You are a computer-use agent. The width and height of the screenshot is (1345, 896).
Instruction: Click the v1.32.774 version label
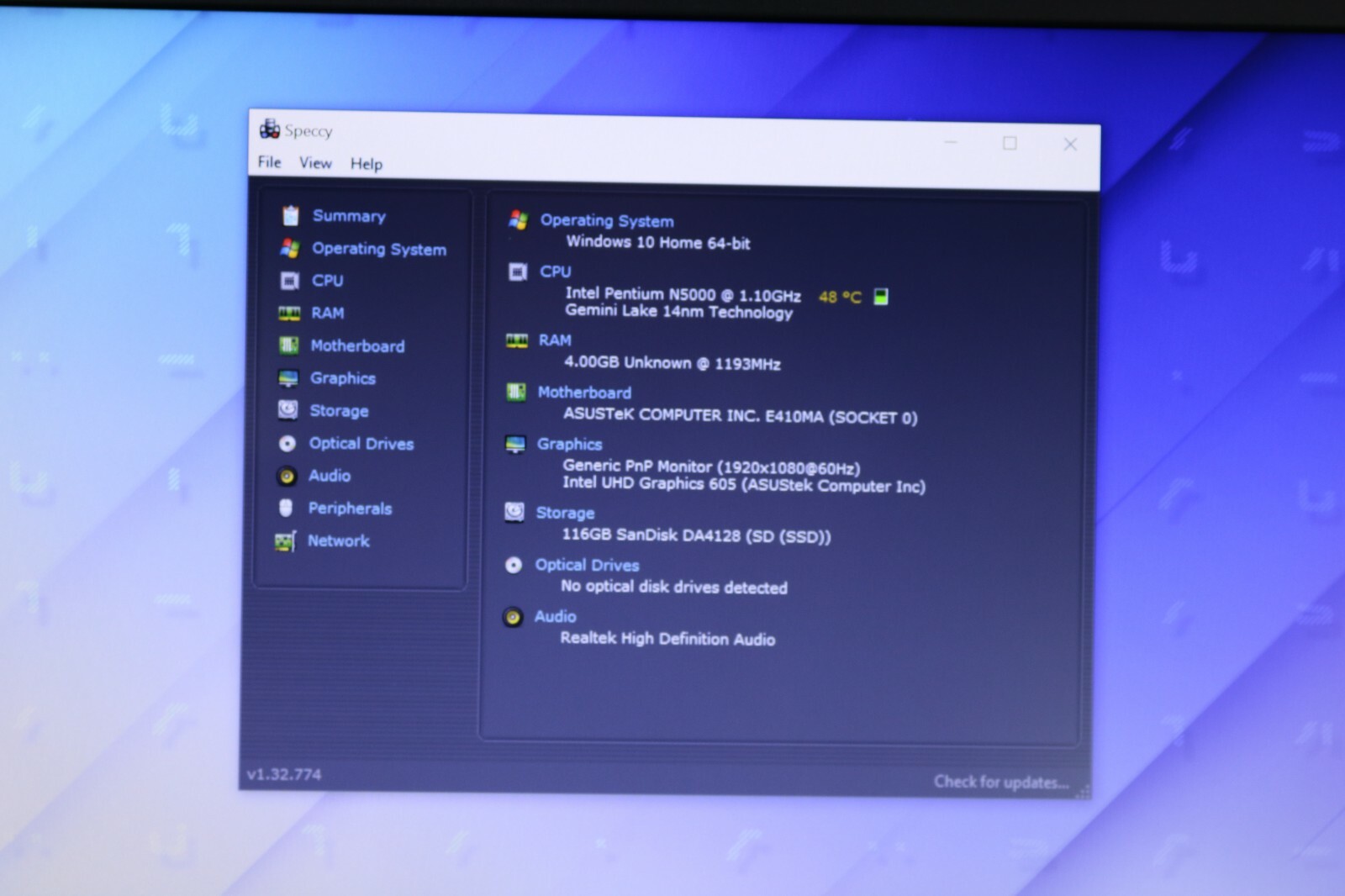284,774
